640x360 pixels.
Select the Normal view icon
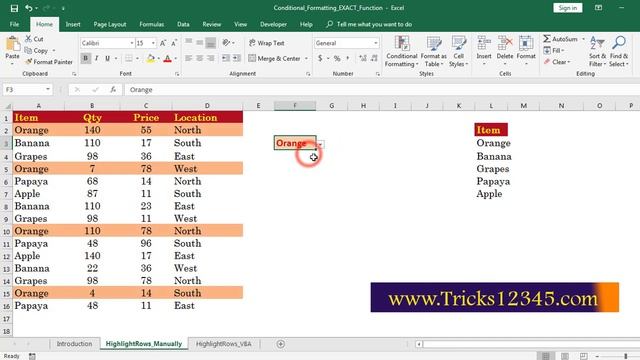pyautogui.click(x=546, y=356)
